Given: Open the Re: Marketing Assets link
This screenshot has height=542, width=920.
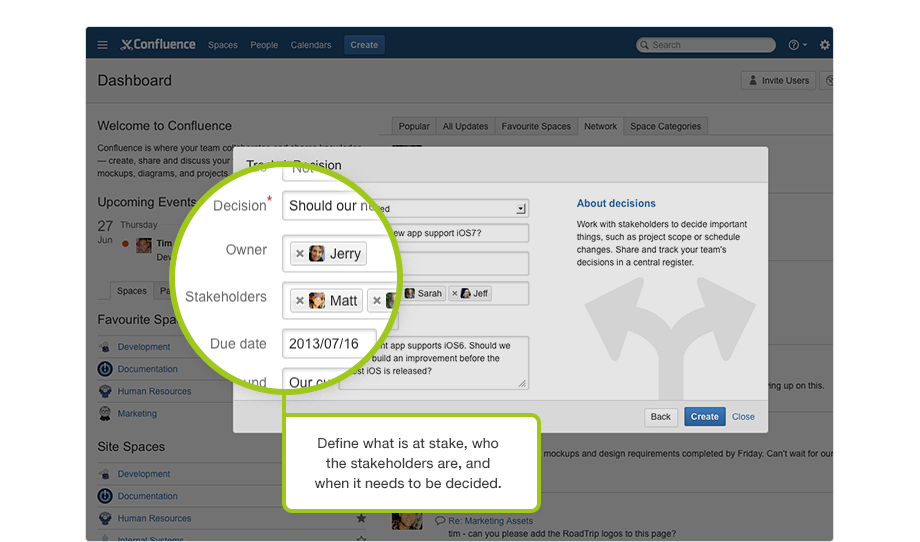Looking at the screenshot, I should [x=491, y=521].
